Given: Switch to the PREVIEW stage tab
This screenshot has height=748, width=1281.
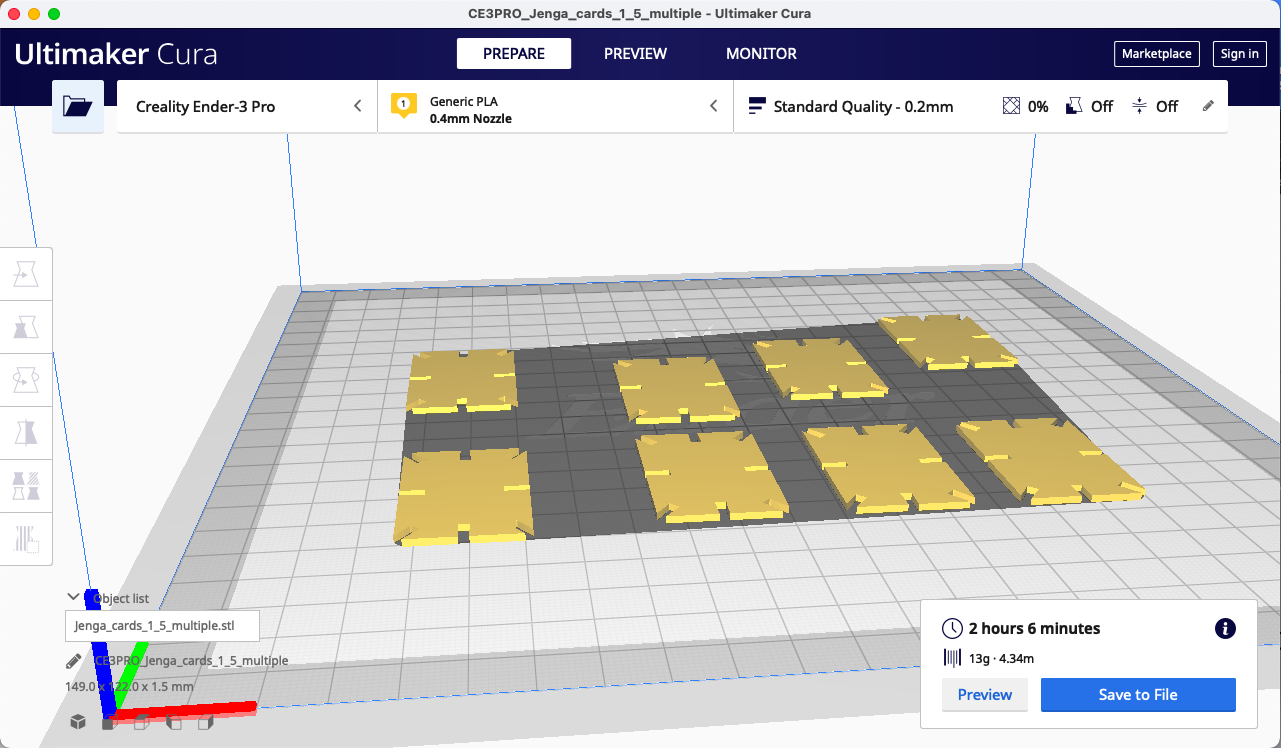Looking at the screenshot, I should [635, 54].
